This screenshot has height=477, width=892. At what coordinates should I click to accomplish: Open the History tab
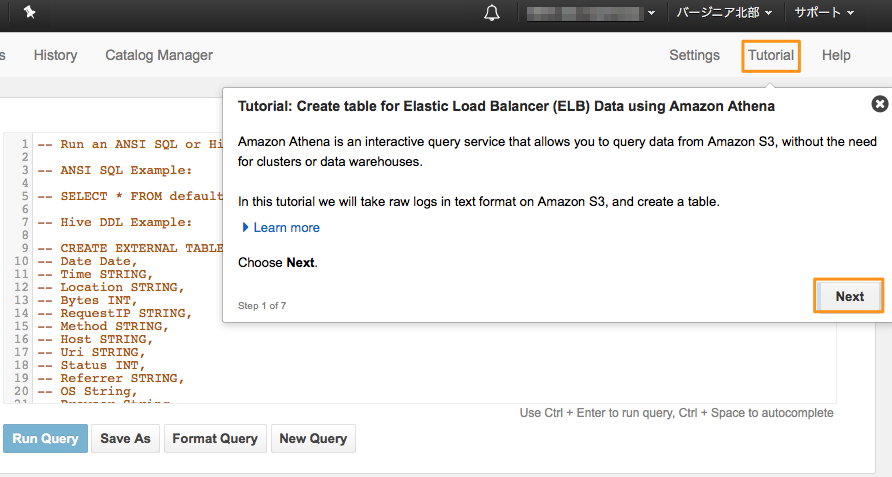(x=55, y=55)
